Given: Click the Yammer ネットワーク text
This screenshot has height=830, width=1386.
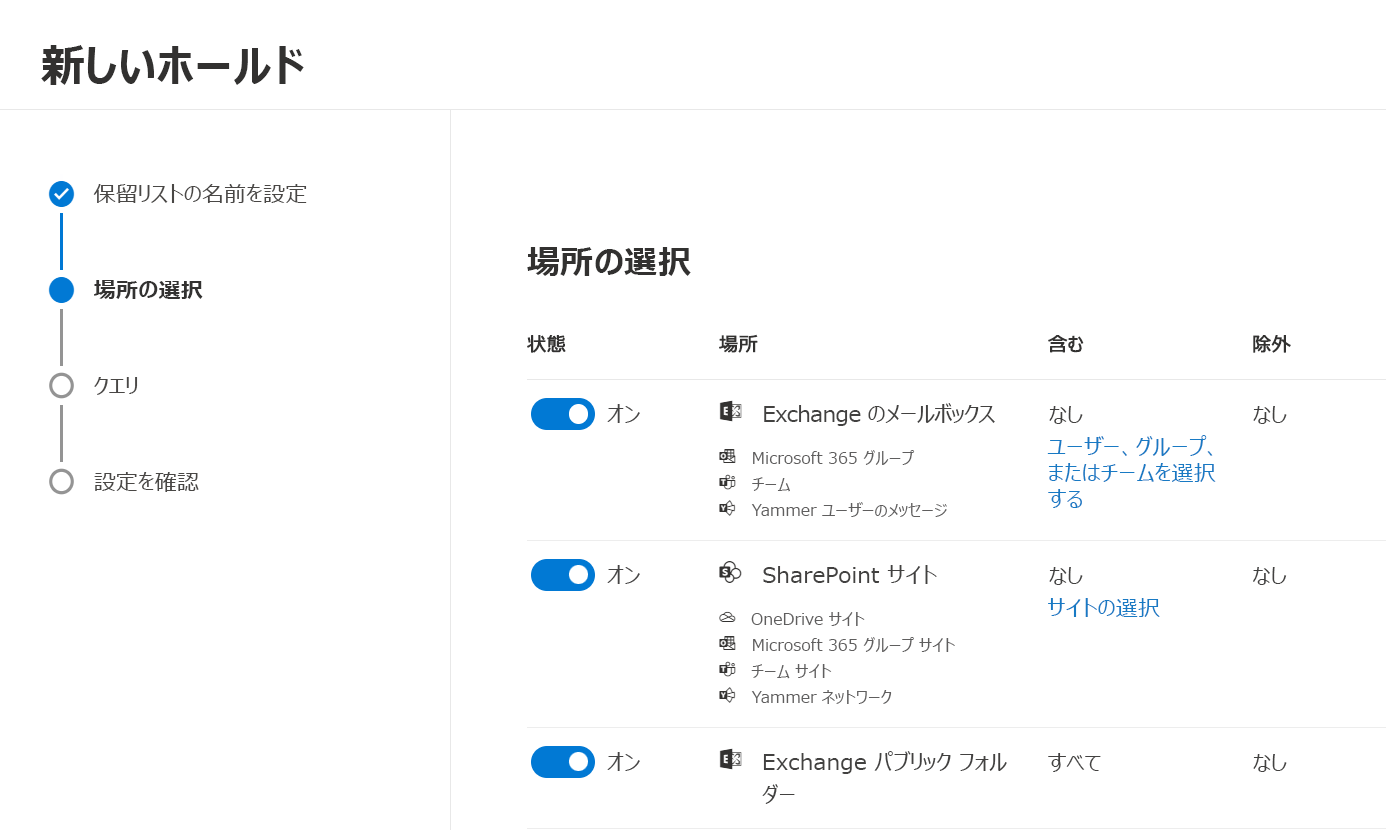Looking at the screenshot, I should point(822,697).
